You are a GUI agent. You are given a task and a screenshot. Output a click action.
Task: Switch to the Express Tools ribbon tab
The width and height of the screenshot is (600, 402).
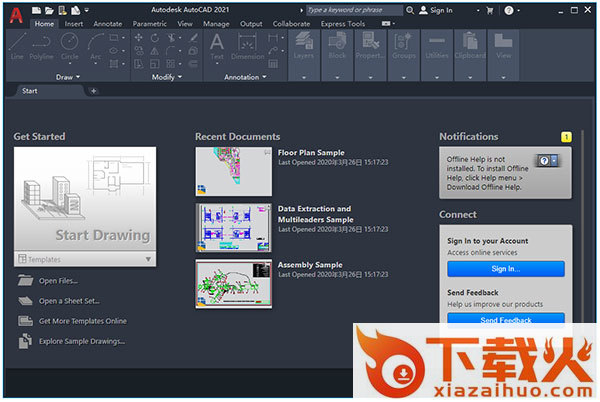343,24
